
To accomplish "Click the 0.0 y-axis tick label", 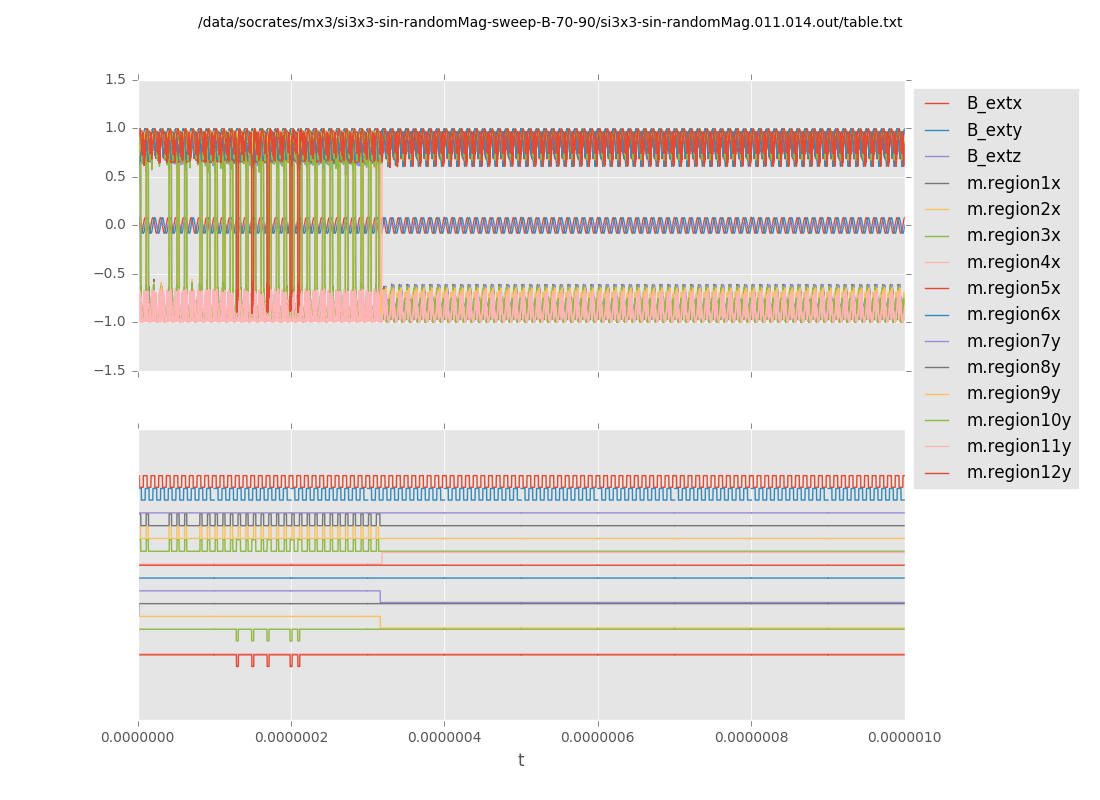I will tap(115, 224).
